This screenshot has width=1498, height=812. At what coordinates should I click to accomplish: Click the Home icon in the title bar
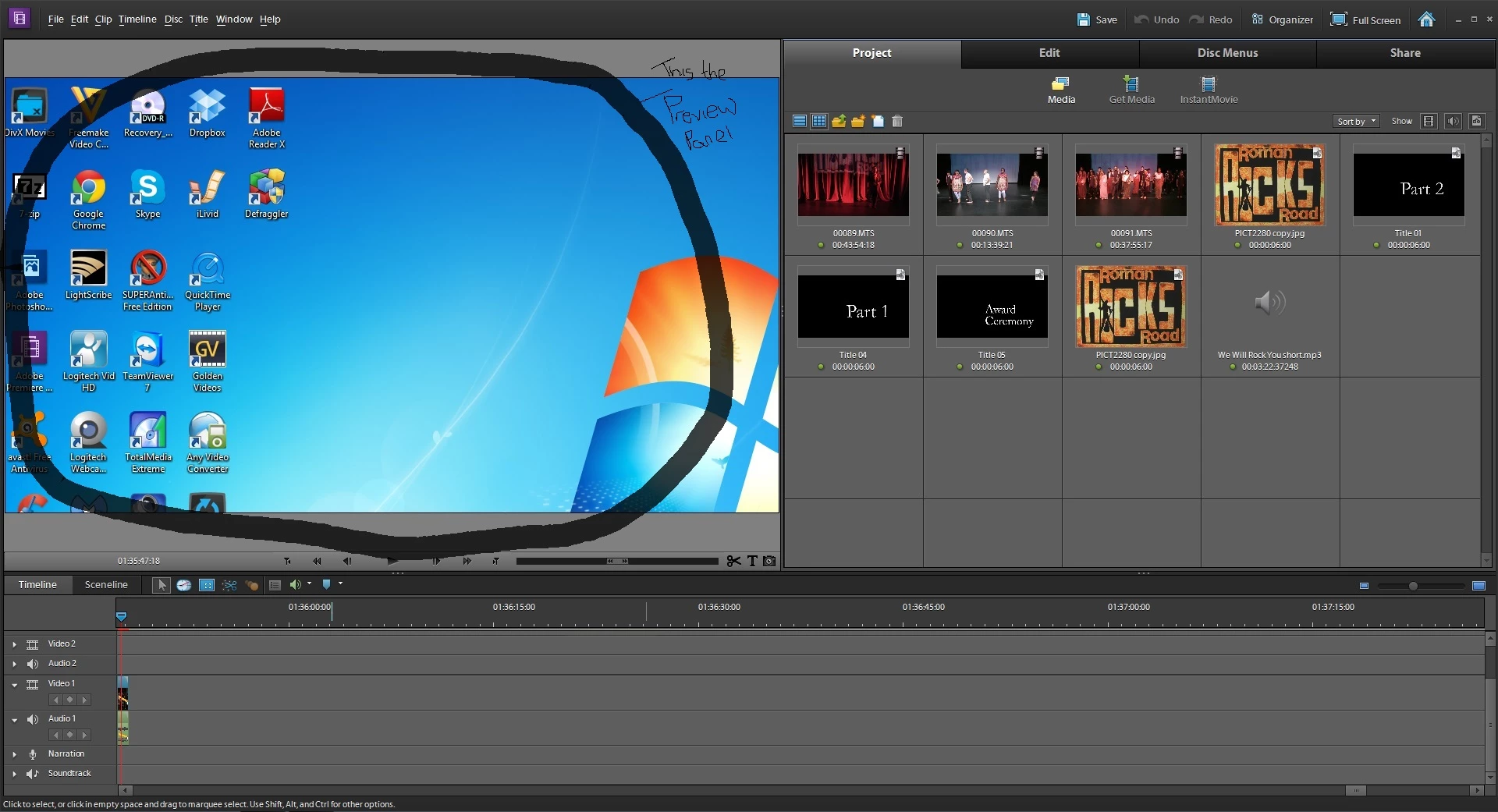pyautogui.click(x=1426, y=20)
